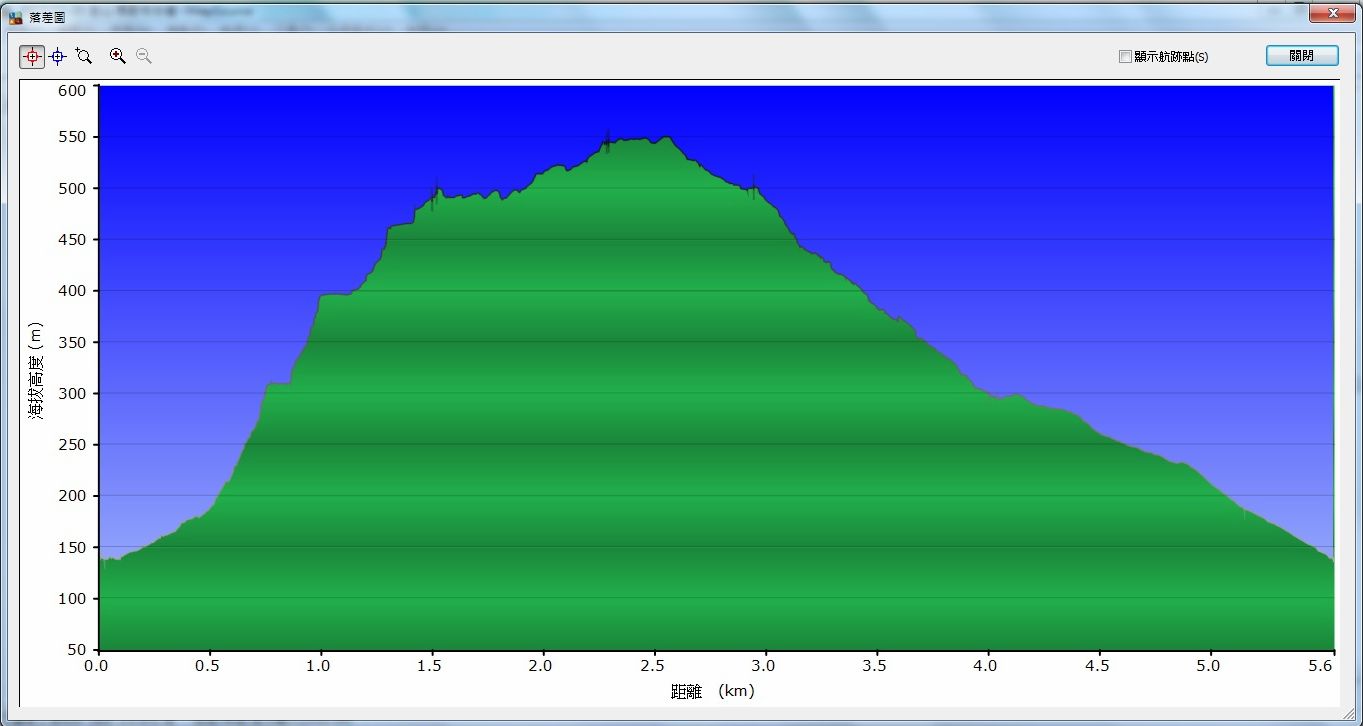
Task: Click the 400 elevation axis label
Action: pyautogui.click(x=74, y=291)
